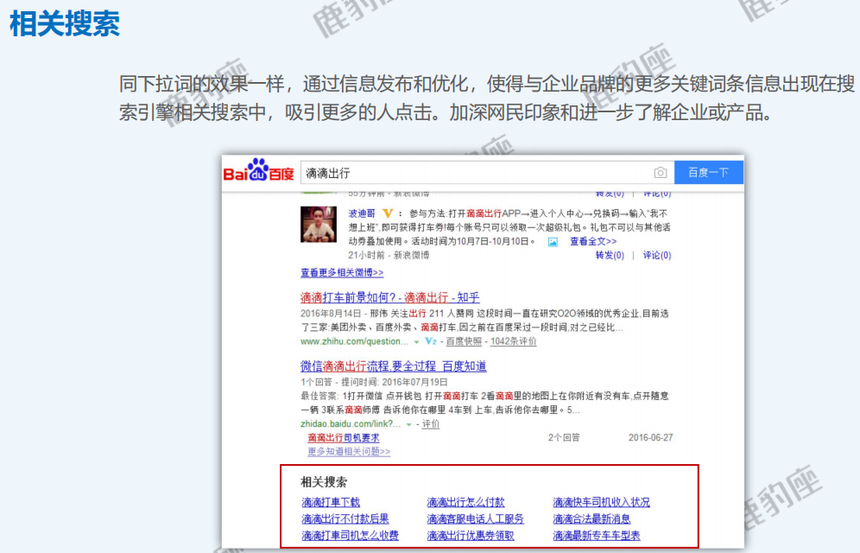Open 更多知道相关问题>> link
The height and width of the screenshot is (553, 860).
349,452
